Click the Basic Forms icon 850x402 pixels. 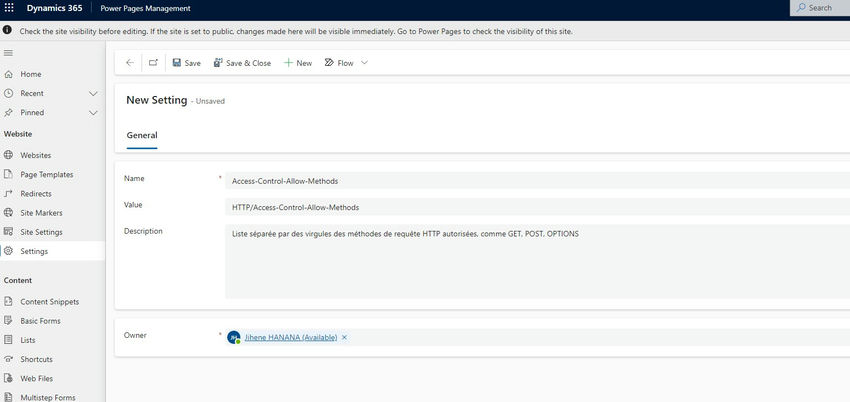tap(8, 321)
